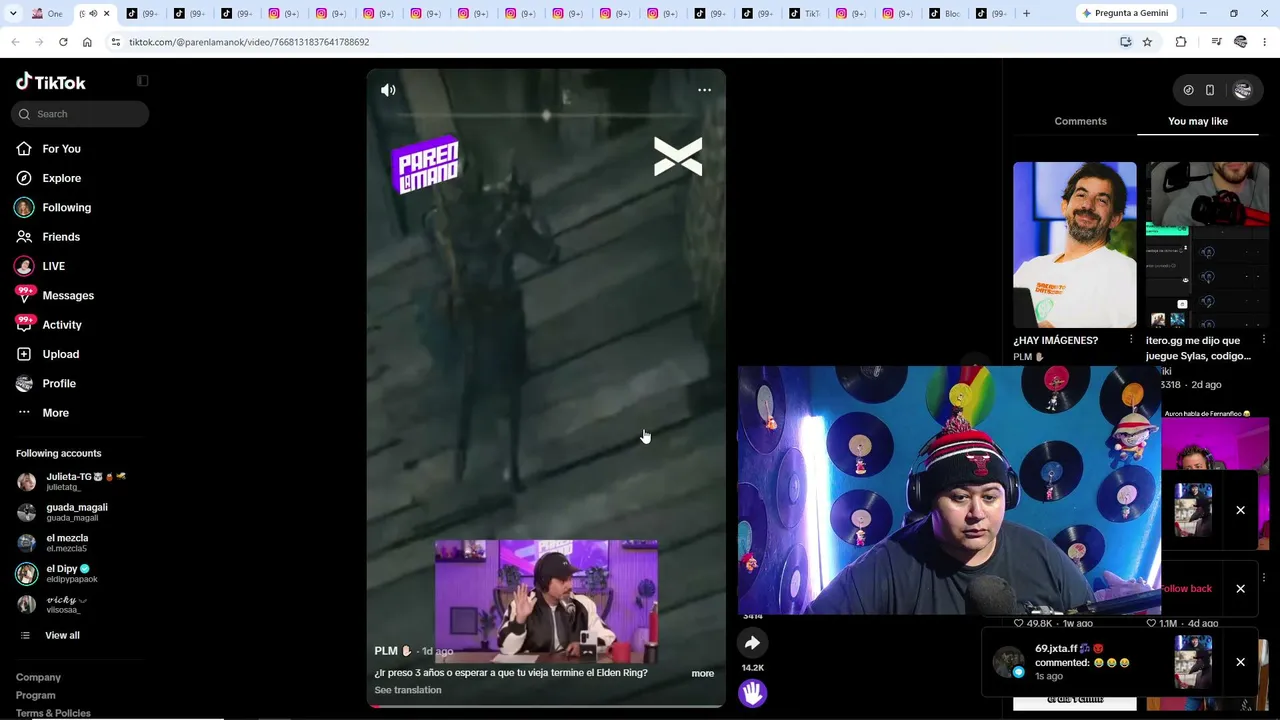Open the browser Extensions puzzle icon
1280x720 pixels.
1181,42
